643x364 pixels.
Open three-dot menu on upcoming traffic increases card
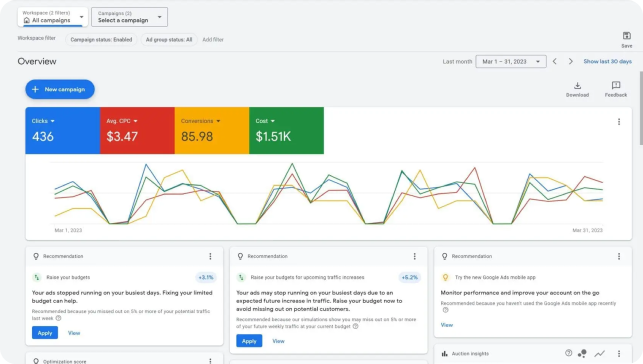(x=415, y=256)
